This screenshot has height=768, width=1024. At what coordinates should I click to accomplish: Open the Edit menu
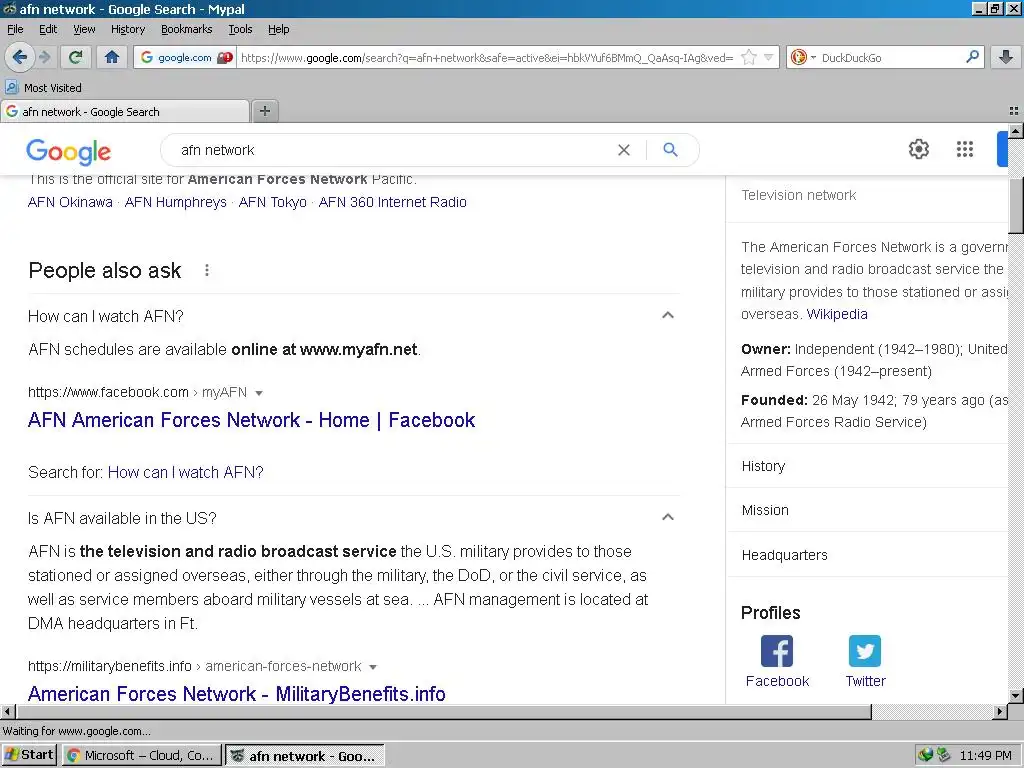point(48,29)
